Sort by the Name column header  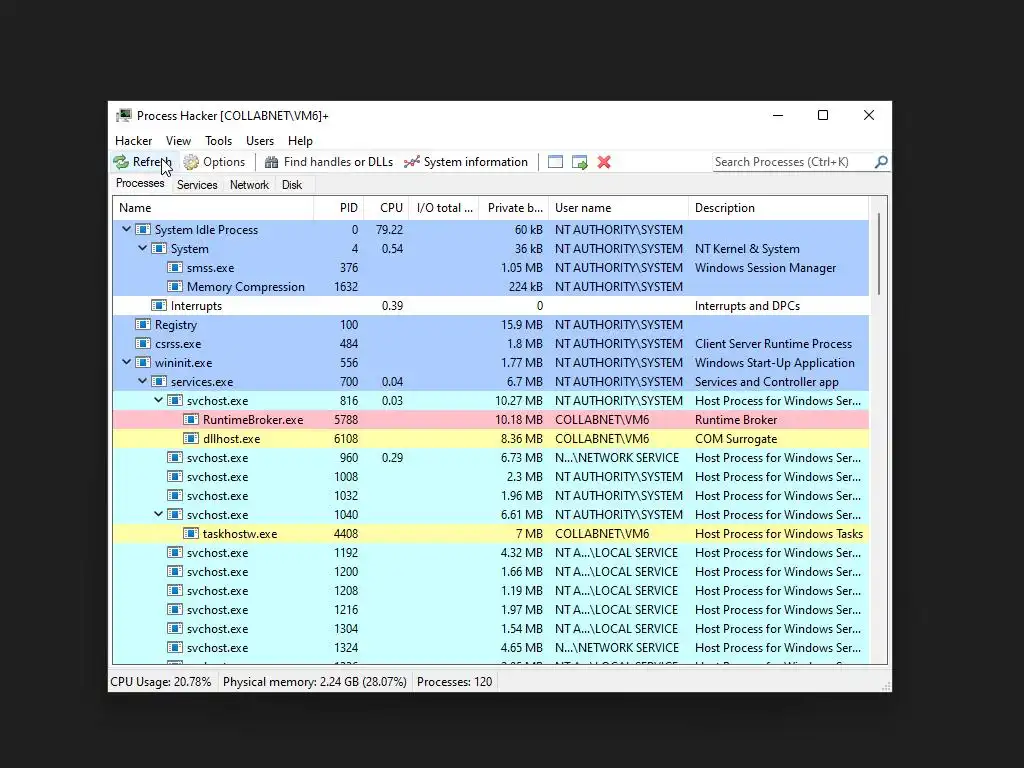point(214,208)
